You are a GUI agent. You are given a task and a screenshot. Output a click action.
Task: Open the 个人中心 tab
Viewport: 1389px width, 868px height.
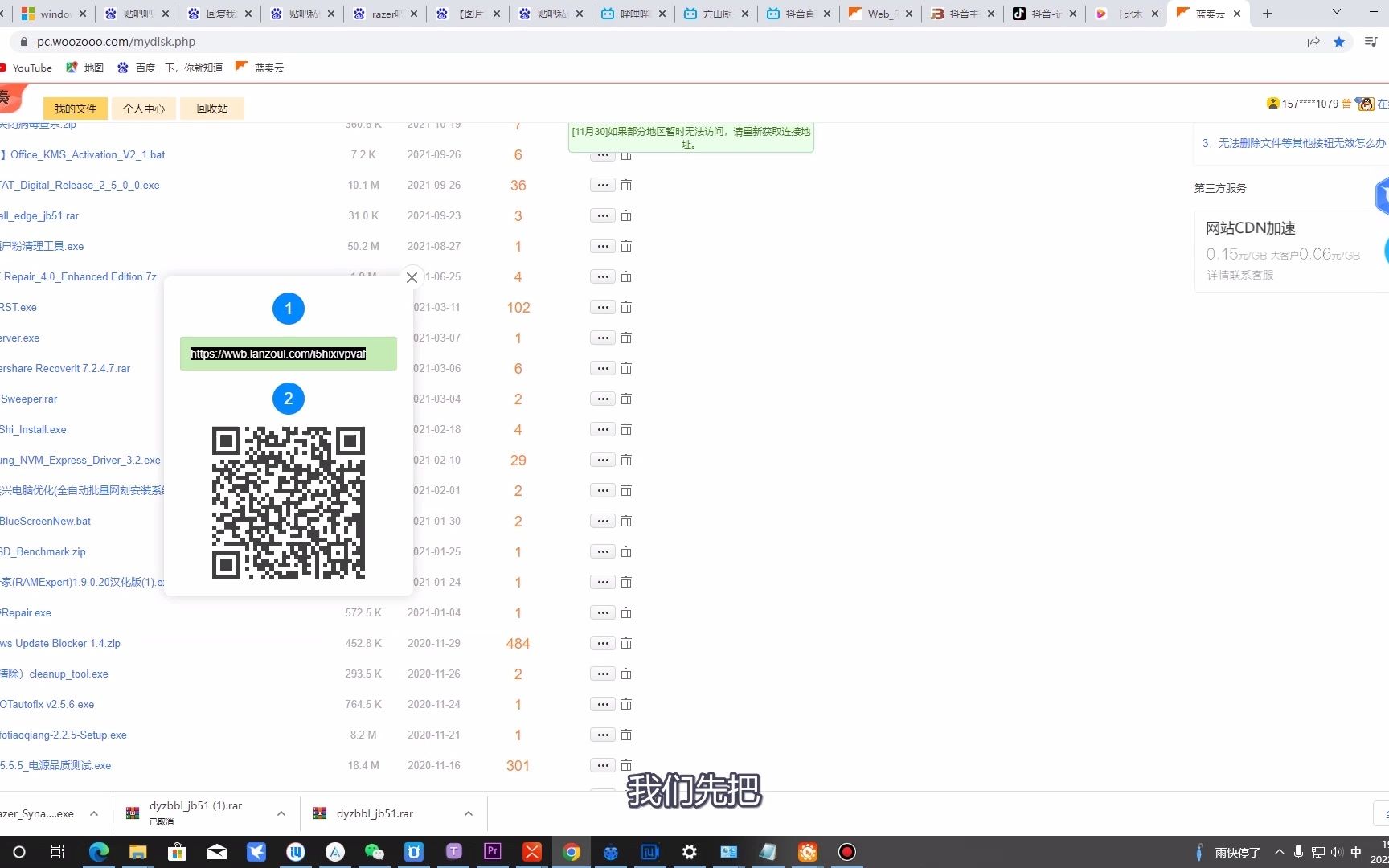point(144,108)
